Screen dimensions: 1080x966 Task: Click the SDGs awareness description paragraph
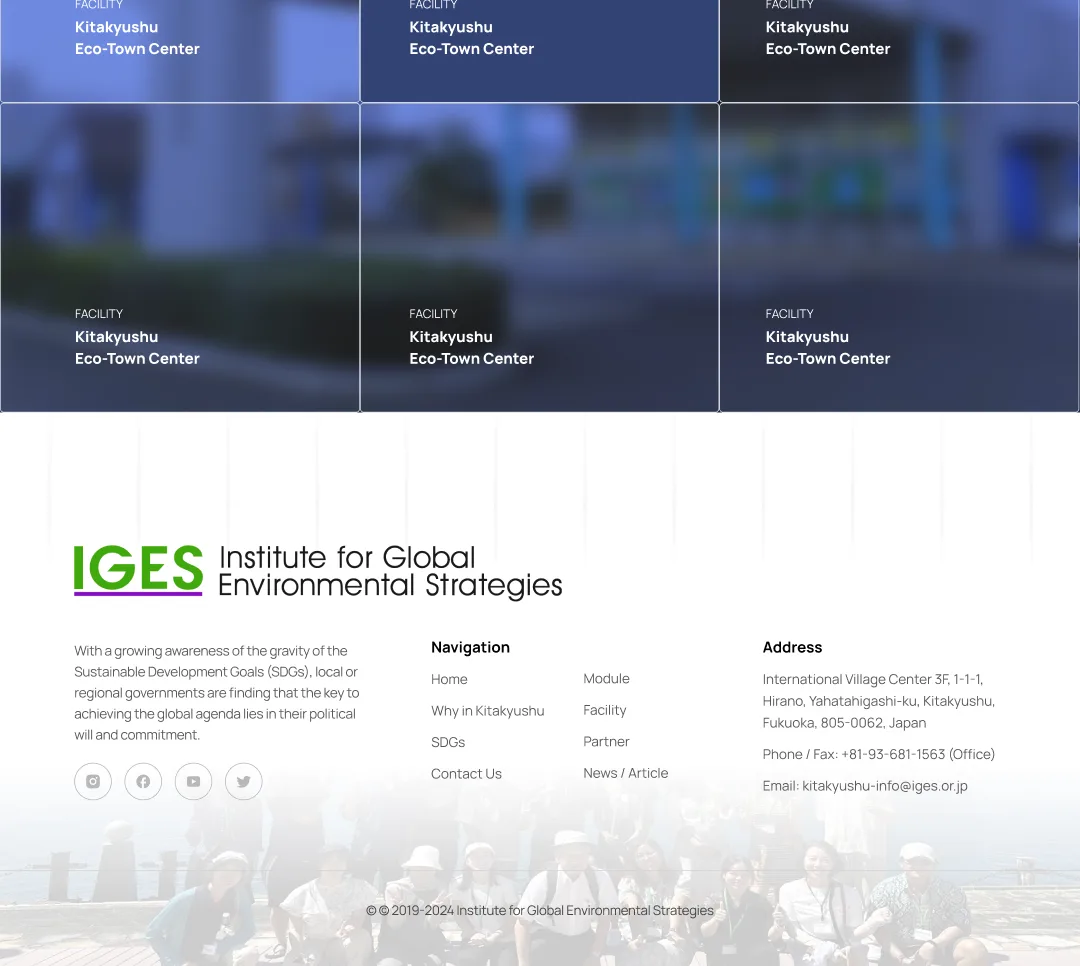click(x=217, y=693)
